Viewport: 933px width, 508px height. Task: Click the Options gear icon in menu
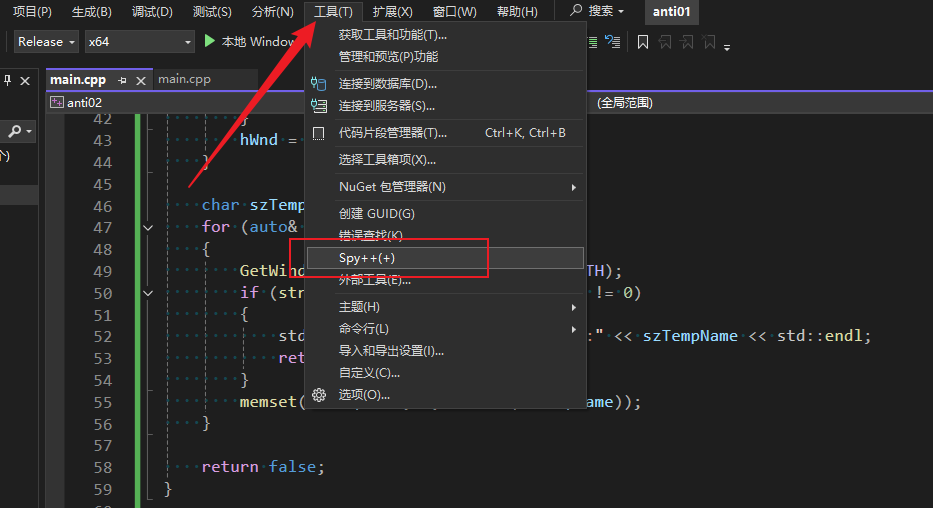pyautogui.click(x=319, y=395)
